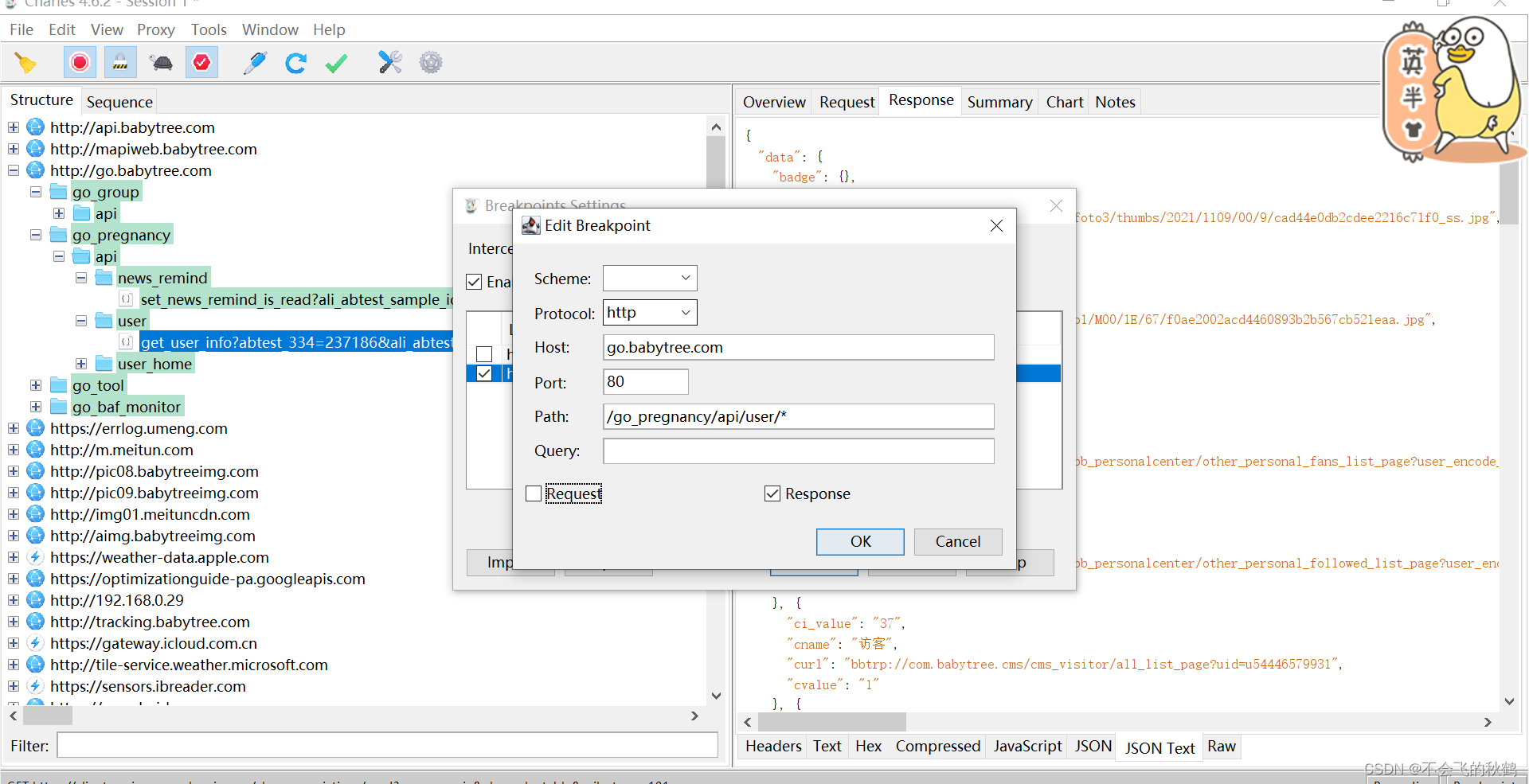Expand the http://api.babytree.com node

(14, 127)
